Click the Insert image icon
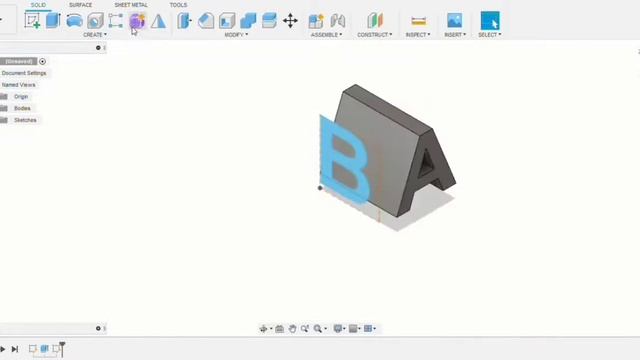 454,20
